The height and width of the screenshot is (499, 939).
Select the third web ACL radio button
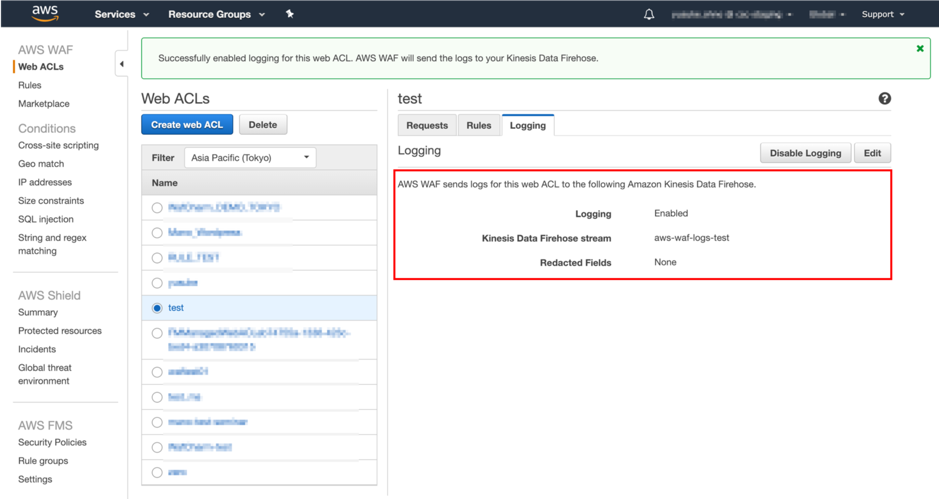(x=157, y=258)
